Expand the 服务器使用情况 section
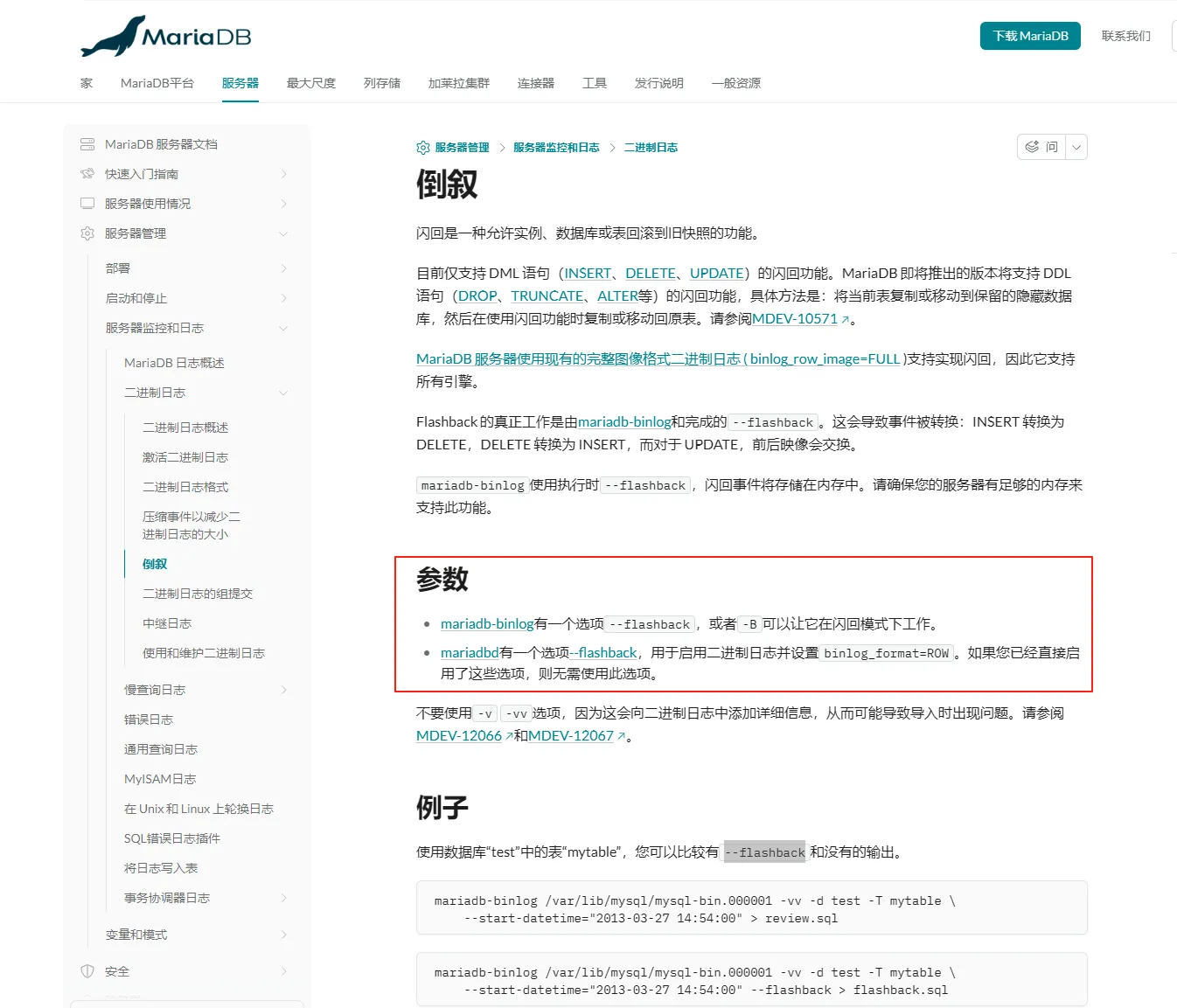 click(283, 204)
